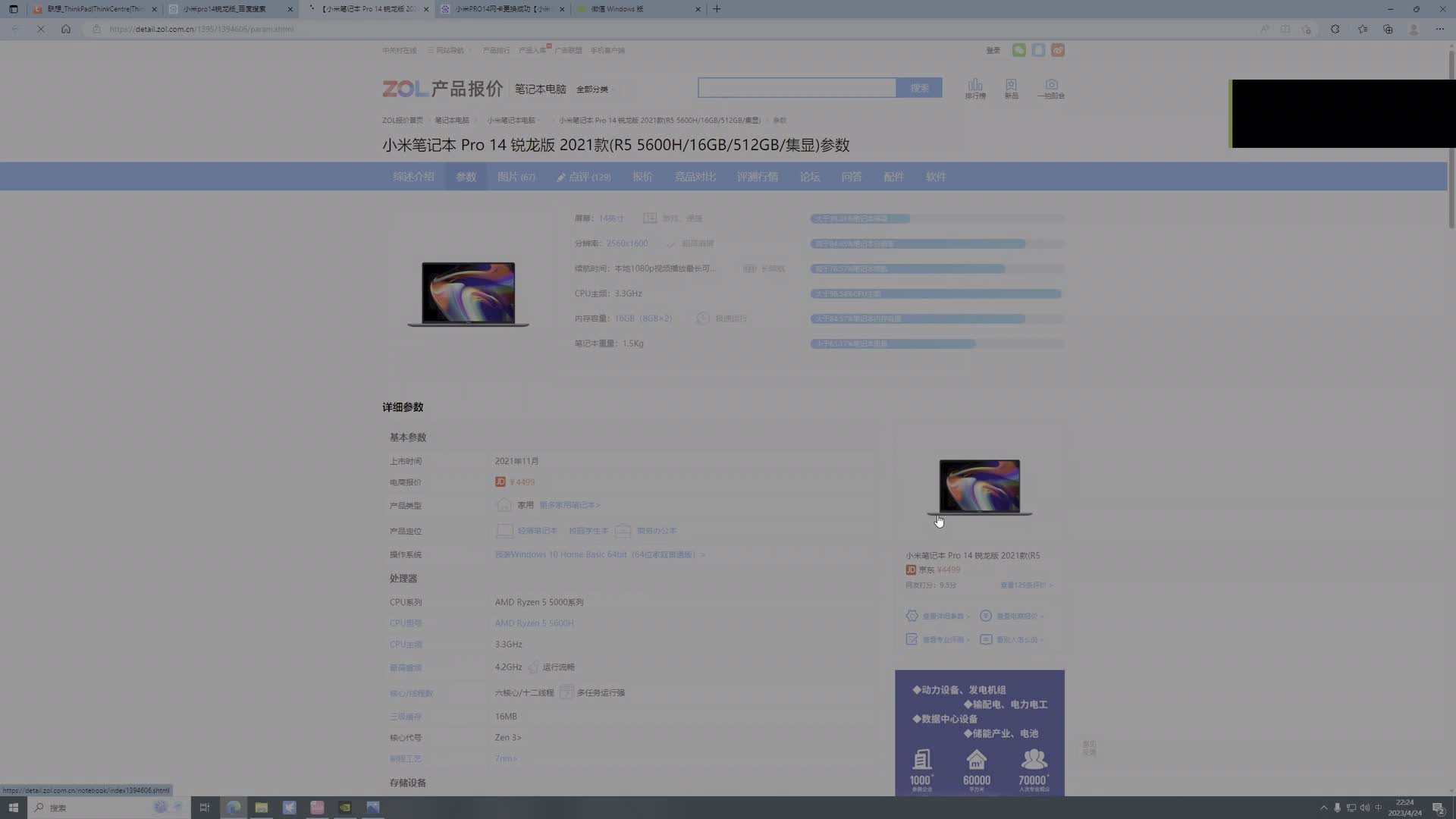Open the 评测行情 tab
This screenshot has width=1456, height=819.
(x=757, y=177)
